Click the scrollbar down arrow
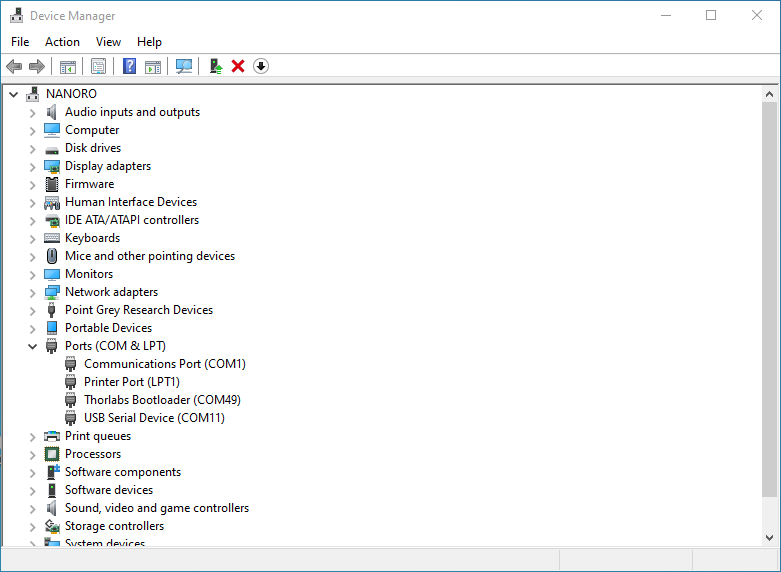The image size is (781, 572). [x=769, y=538]
